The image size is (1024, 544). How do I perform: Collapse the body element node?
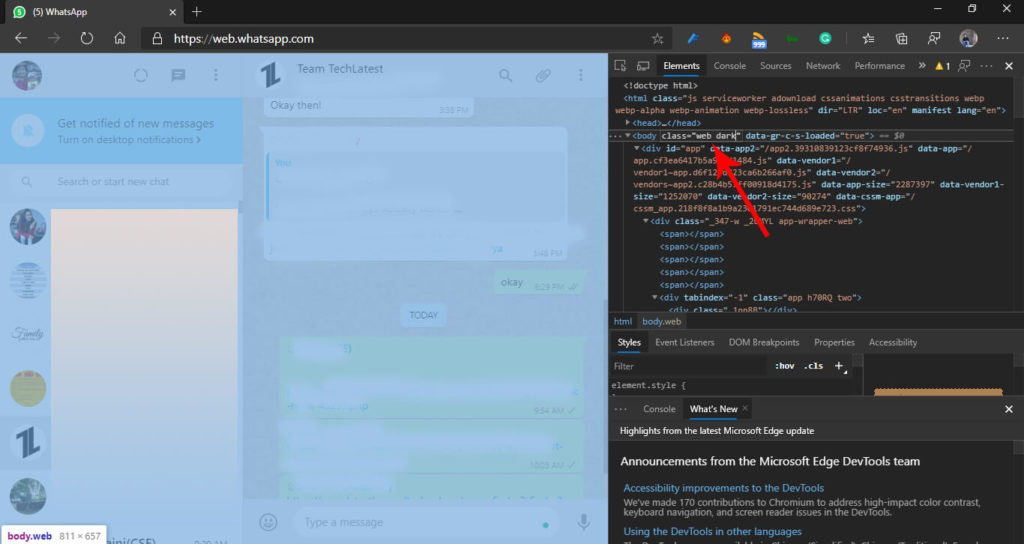[628, 136]
